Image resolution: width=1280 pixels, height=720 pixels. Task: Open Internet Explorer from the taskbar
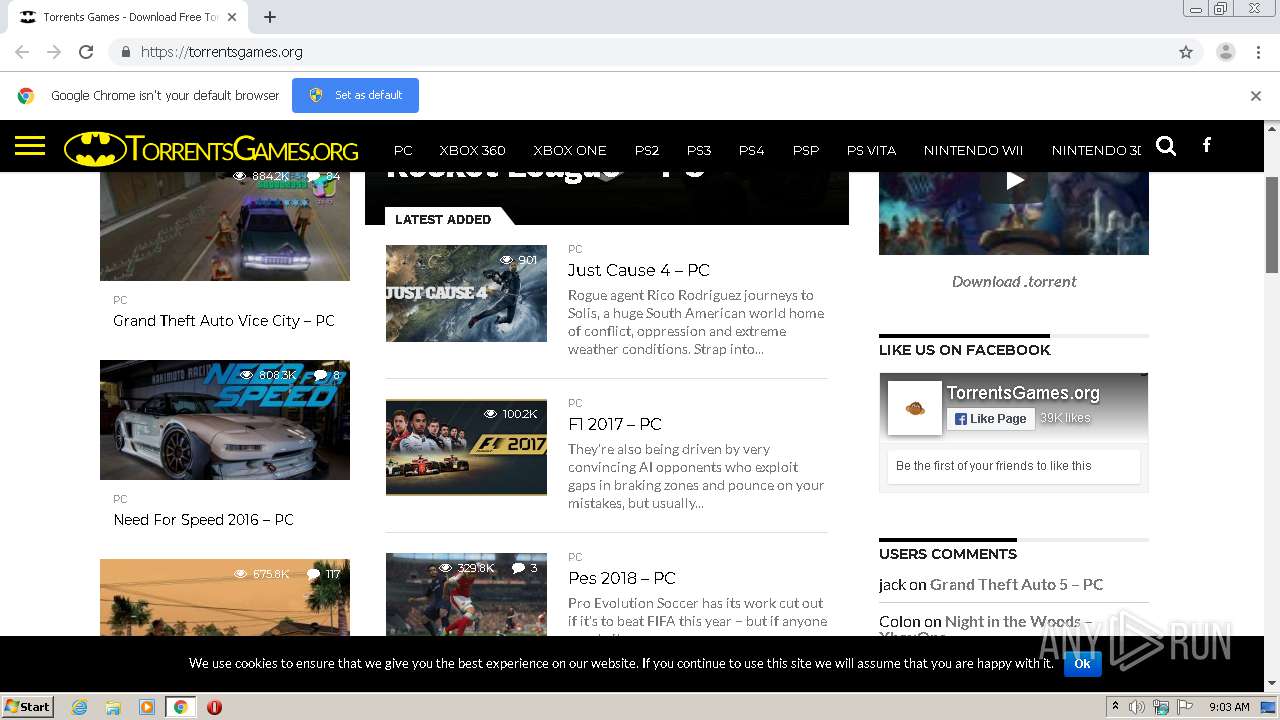tap(79, 707)
